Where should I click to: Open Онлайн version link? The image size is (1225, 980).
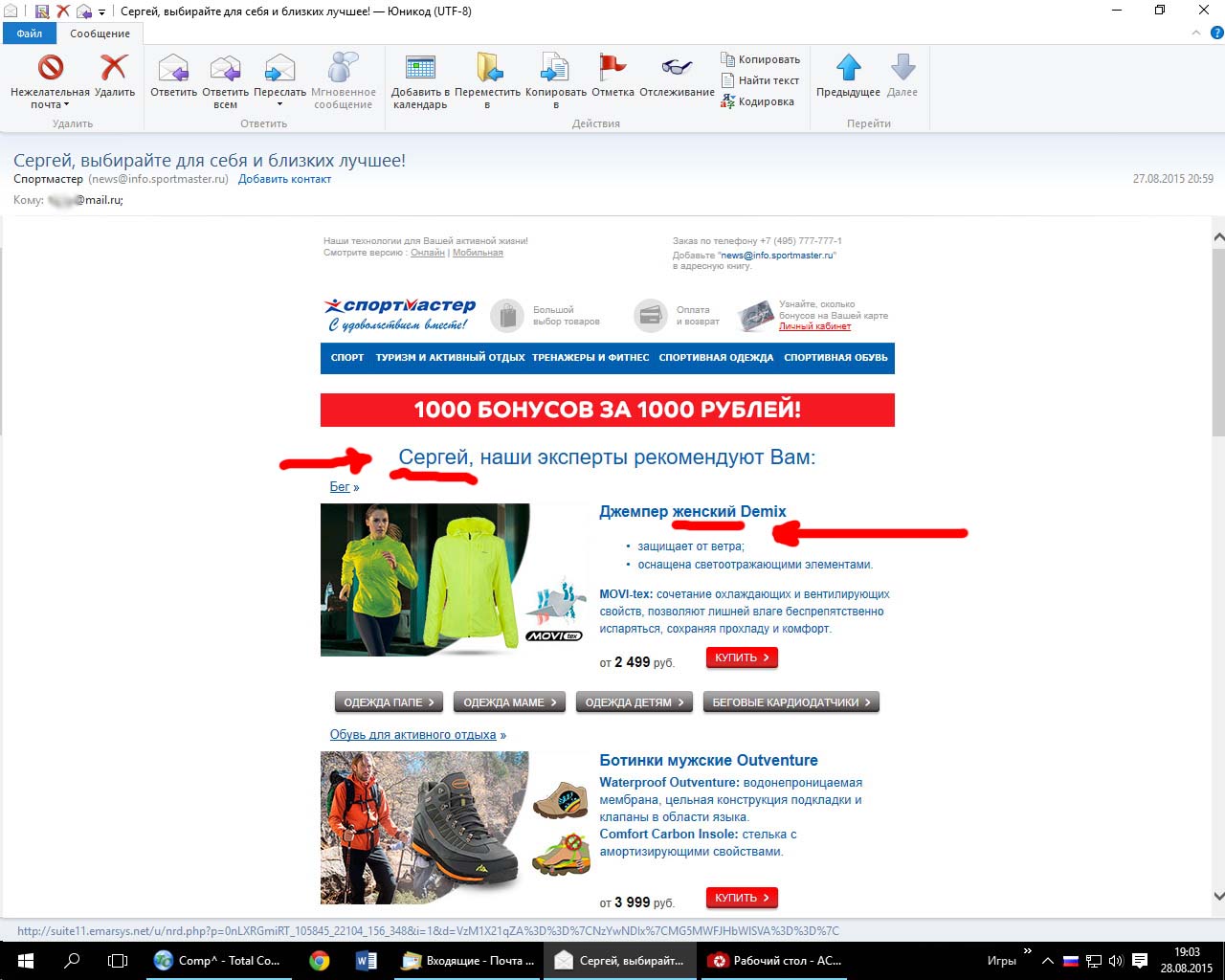pyautogui.click(x=428, y=253)
